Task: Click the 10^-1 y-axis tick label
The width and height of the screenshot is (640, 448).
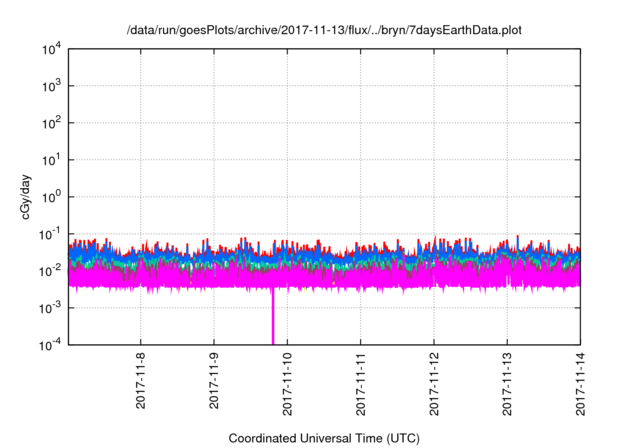Action: [x=50, y=235]
